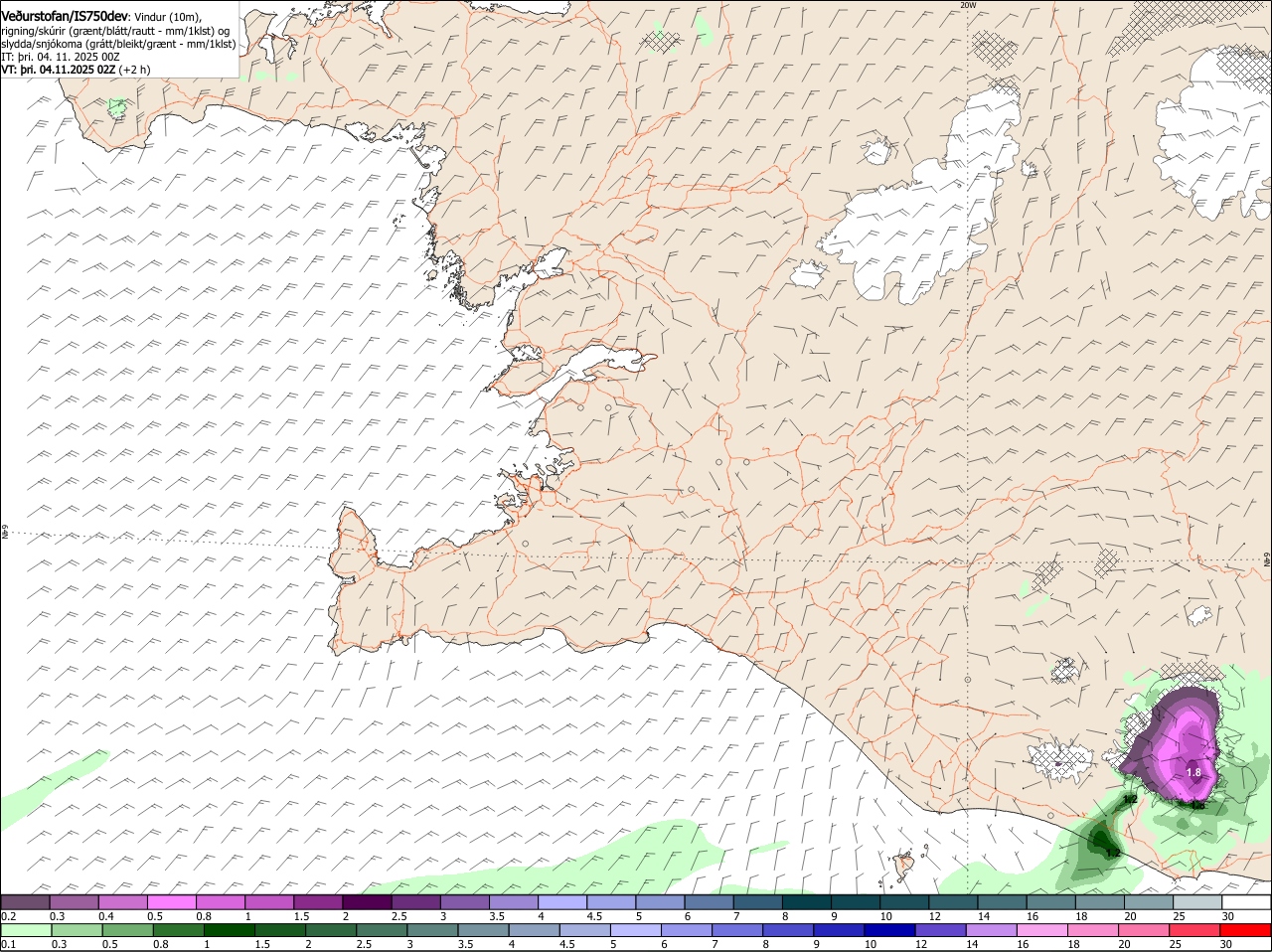Click the VT: þri. 04.11.2025 02Z valid time
This screenshot has width=1272, height=952.
point(59,70)
